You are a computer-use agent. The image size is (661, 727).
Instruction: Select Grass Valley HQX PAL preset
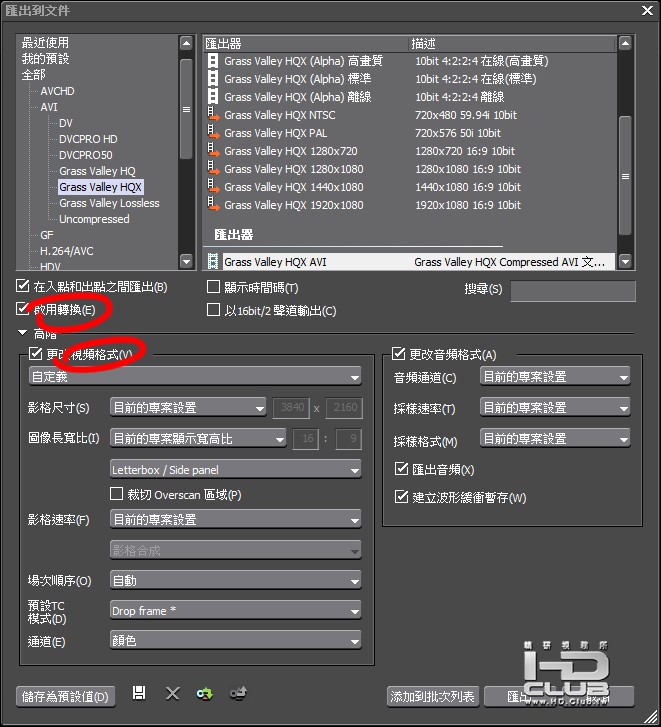pyautogui.click(x=410, y=133)
